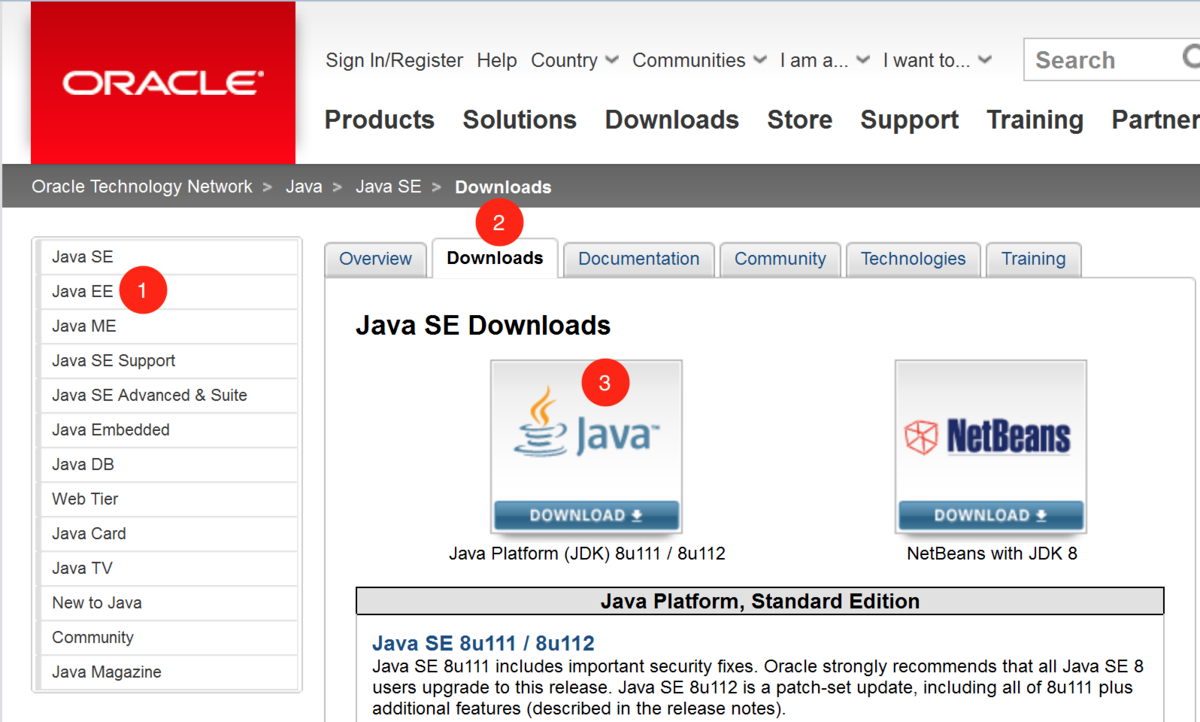The image size is (1200, 722).
Task: Open the Technologies tab
Action: pyautogui.click(x=913, y=259)
